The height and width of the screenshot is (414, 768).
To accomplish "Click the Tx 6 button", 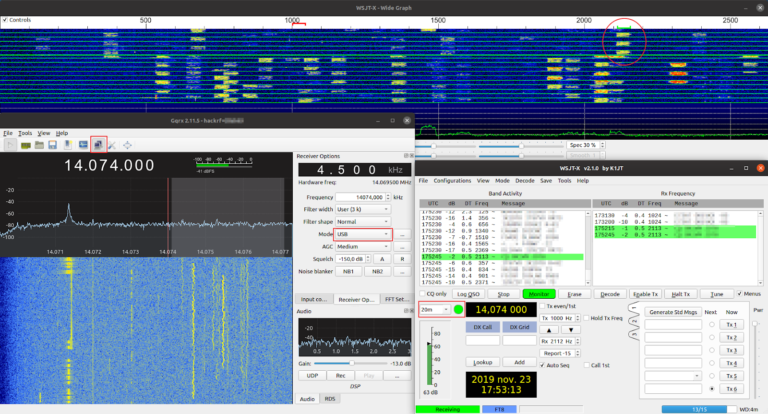I will click(731, 389).
